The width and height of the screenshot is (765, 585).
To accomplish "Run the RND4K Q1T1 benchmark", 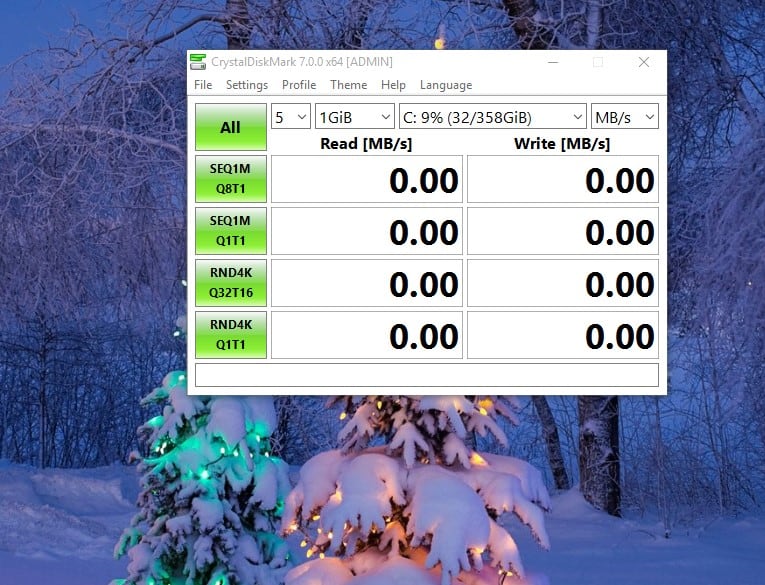I will click(231, 335).
